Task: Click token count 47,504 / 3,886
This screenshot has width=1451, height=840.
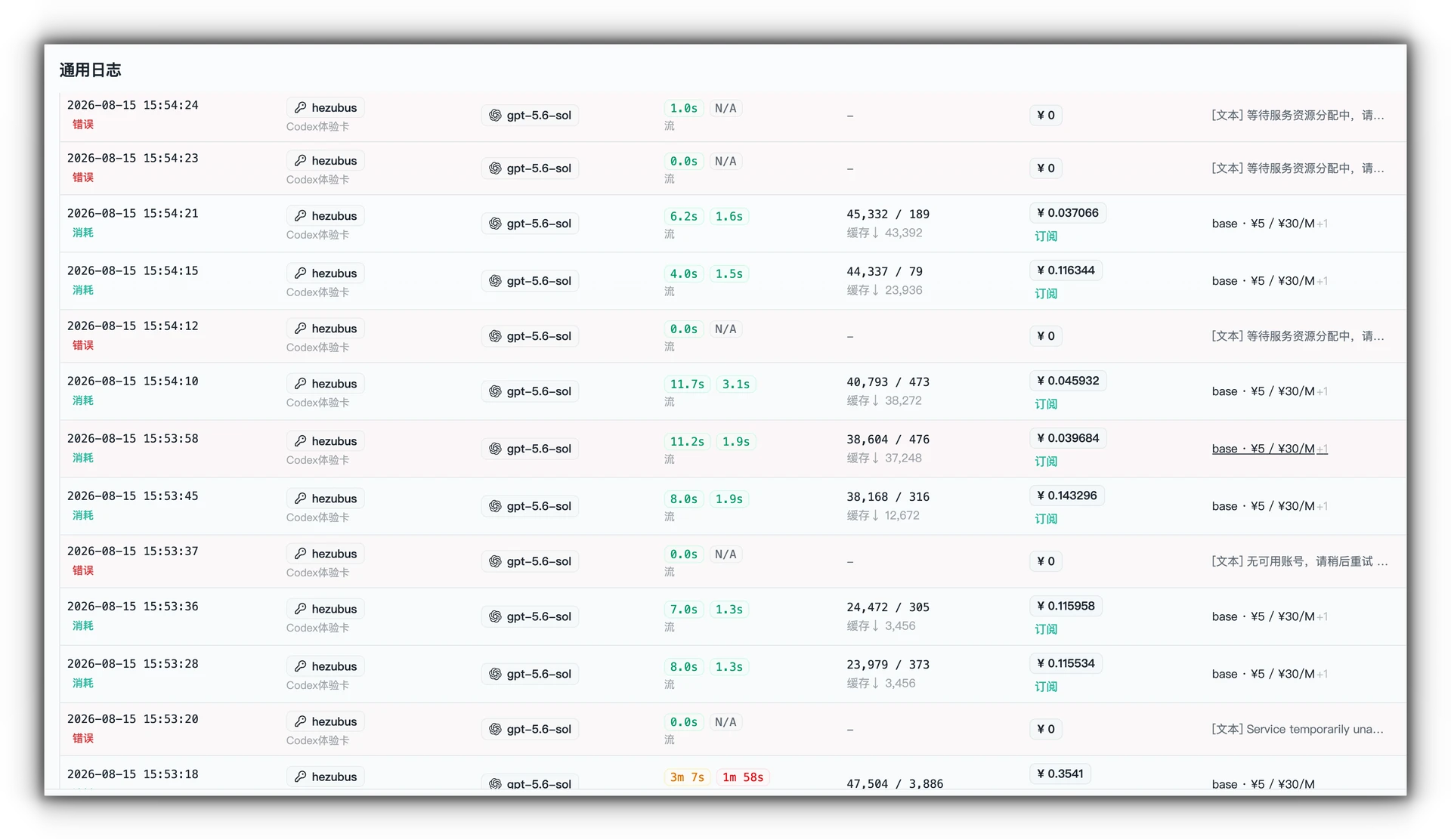Action: point(895,783)
